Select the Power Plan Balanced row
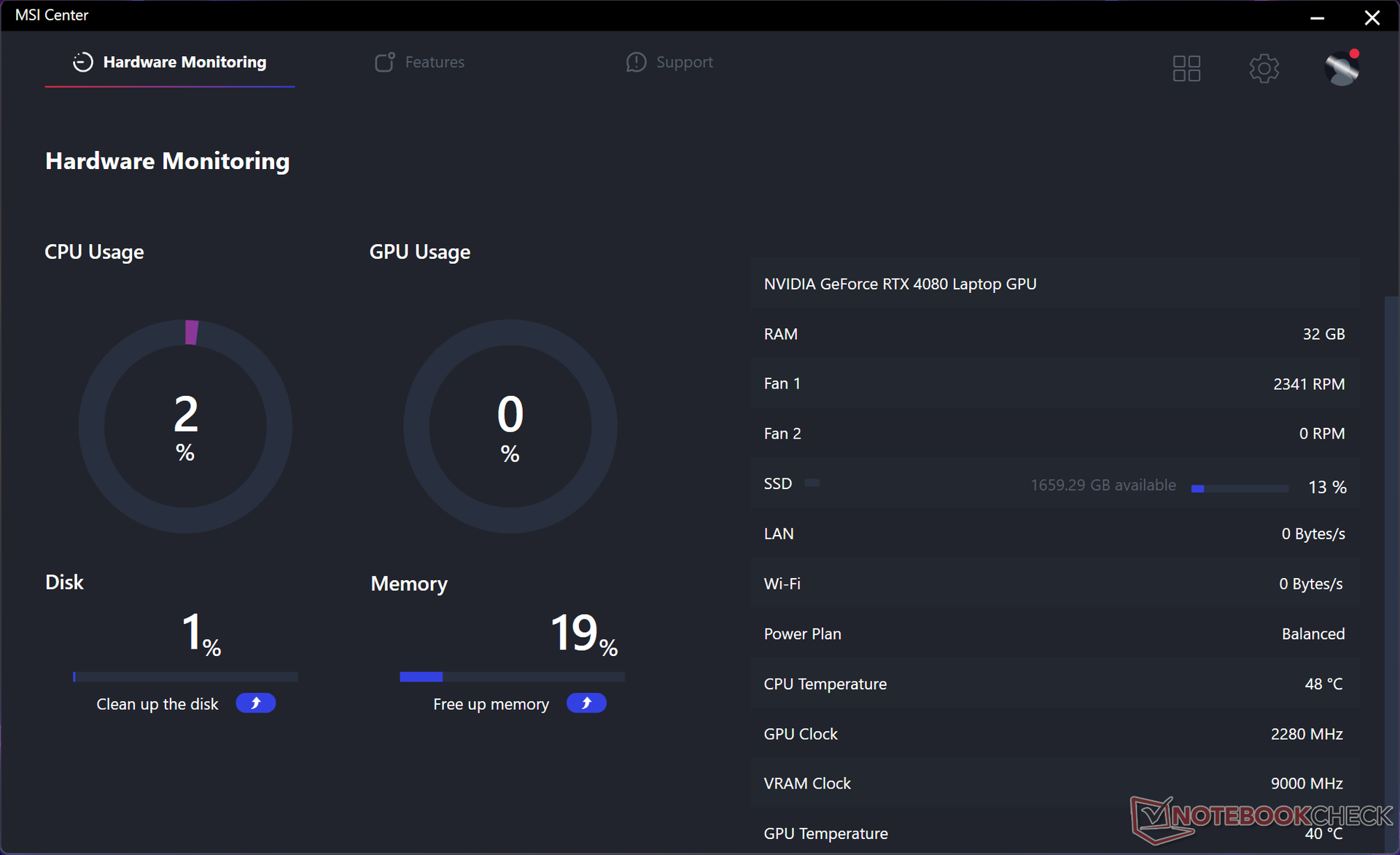 click(x=1054, y=633)
